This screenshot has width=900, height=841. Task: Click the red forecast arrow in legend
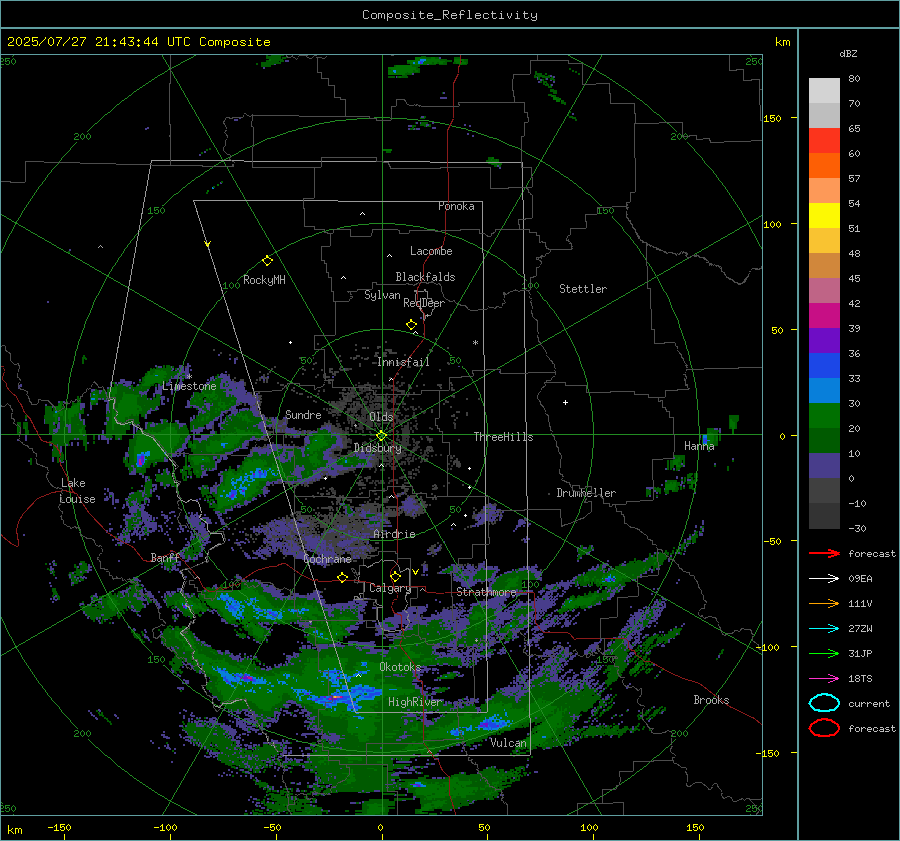824,553
